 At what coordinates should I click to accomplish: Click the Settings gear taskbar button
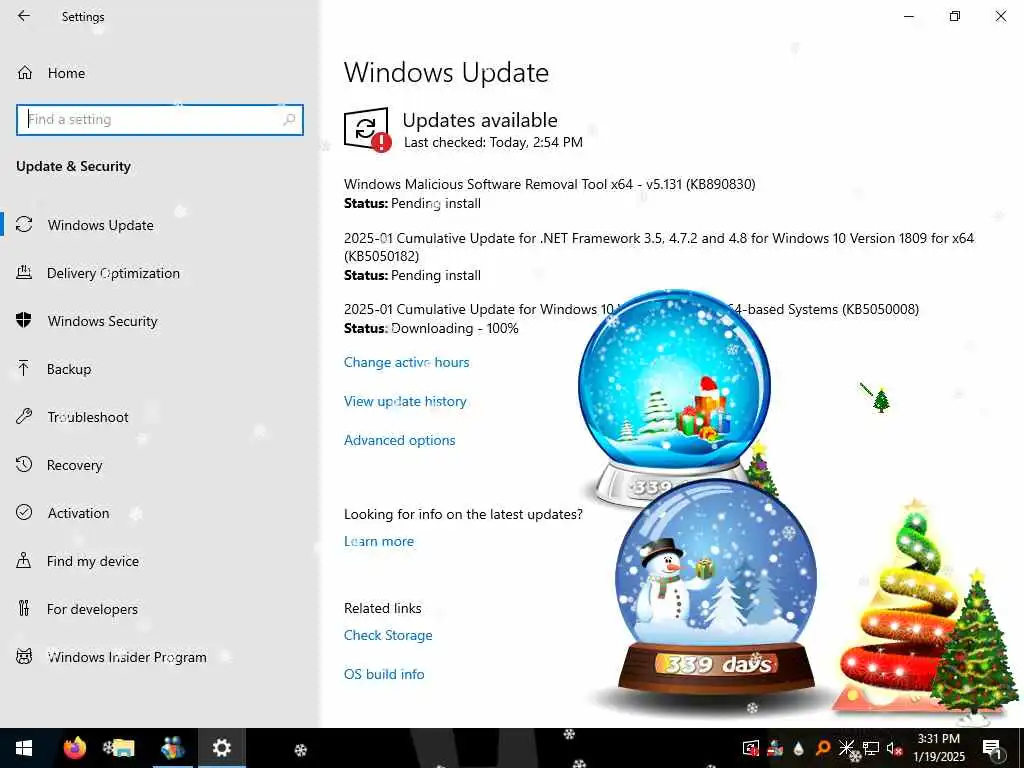(x=221, y=748)
